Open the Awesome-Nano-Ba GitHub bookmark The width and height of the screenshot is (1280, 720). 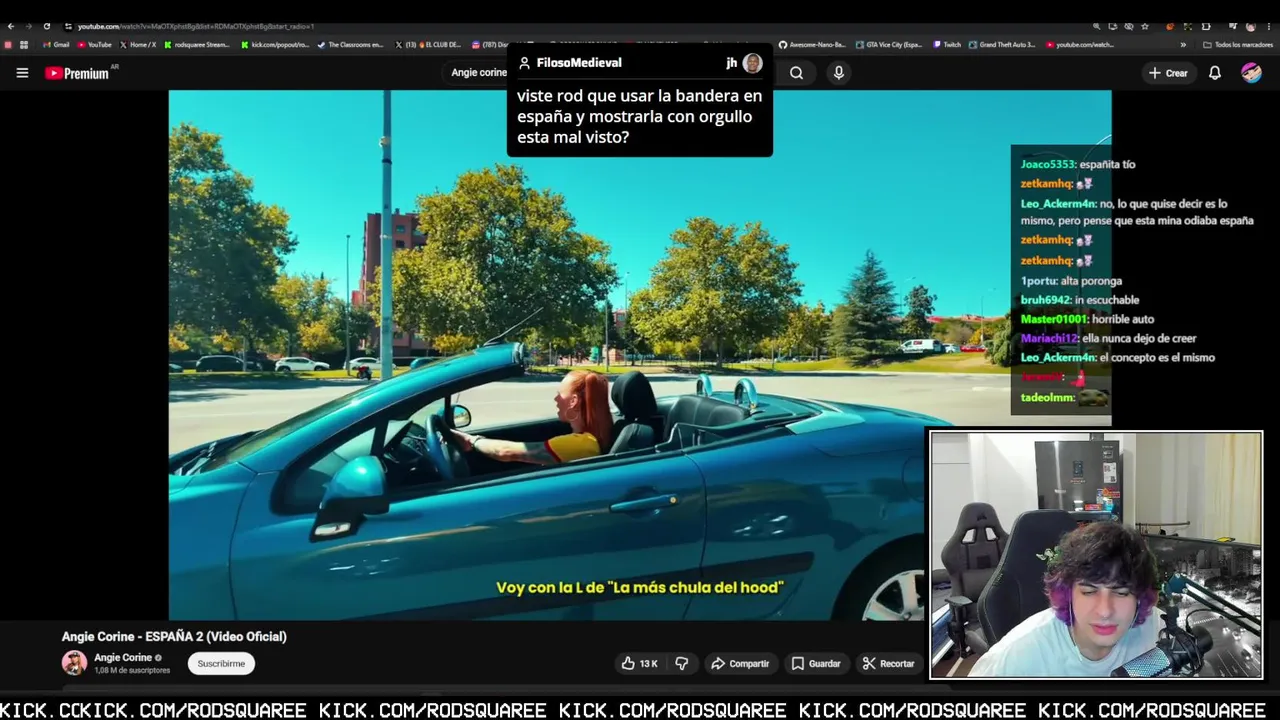[812, 45]
